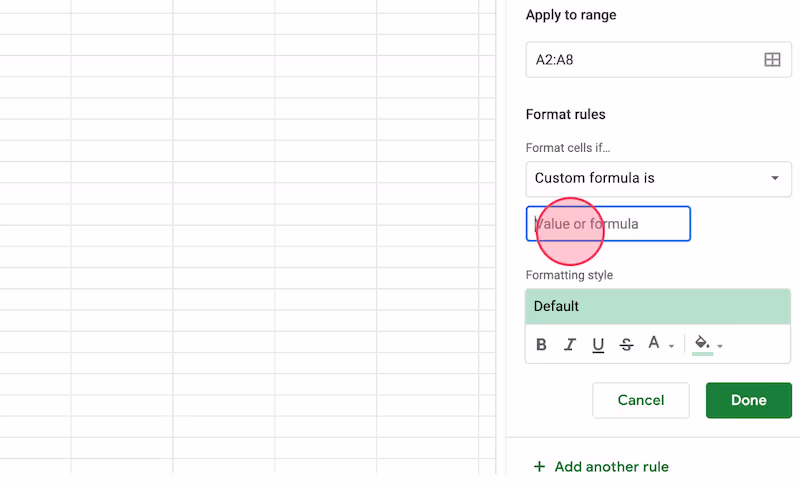Select the Default formatting style preview
This screenshot has width=800, height=482.
pyautogui.click(x=658, y=306)
